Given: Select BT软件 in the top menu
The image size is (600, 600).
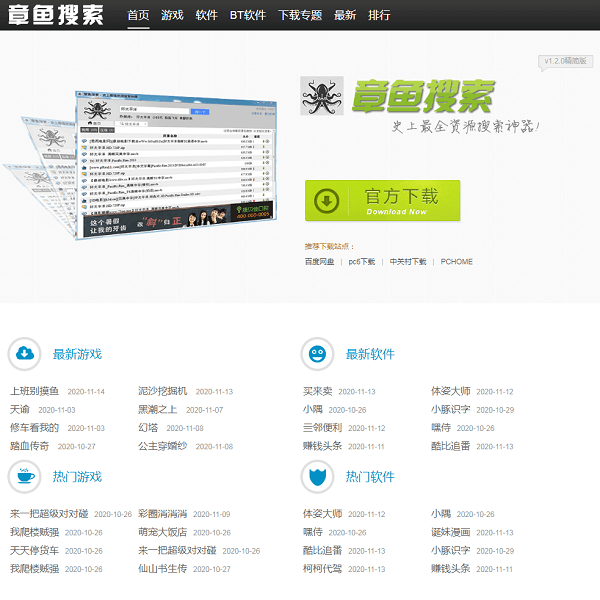Looking at the screenshot, I should click(x=248, y=15).
